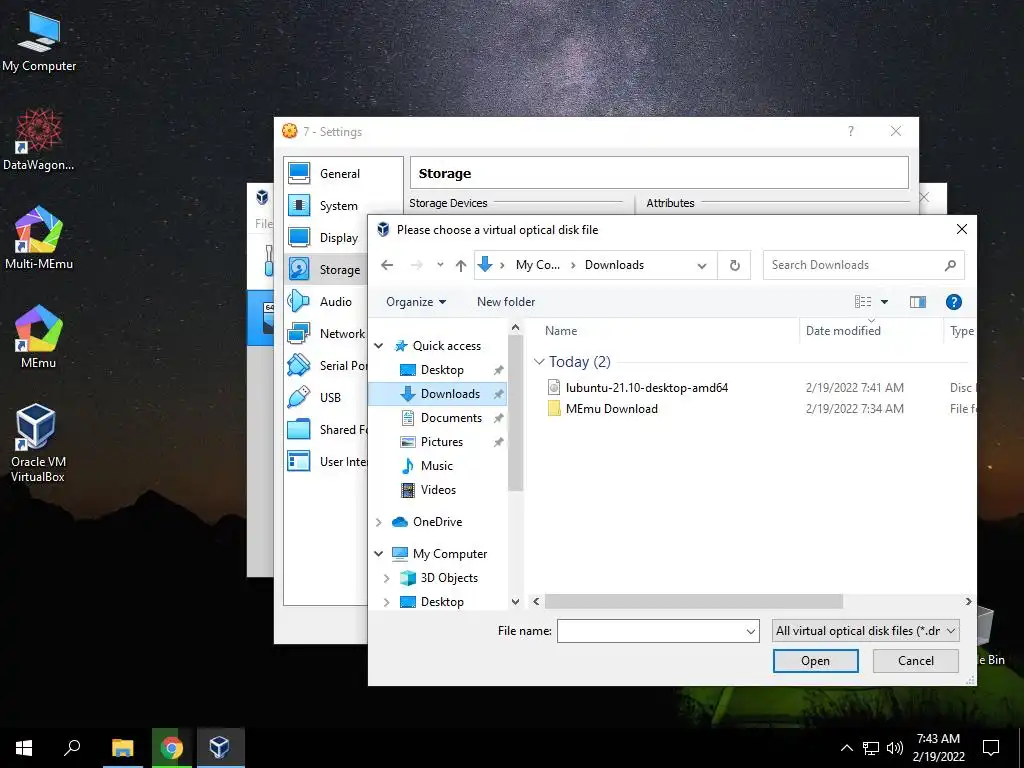Expand 3D Objects tree node

tap(387, 578)
